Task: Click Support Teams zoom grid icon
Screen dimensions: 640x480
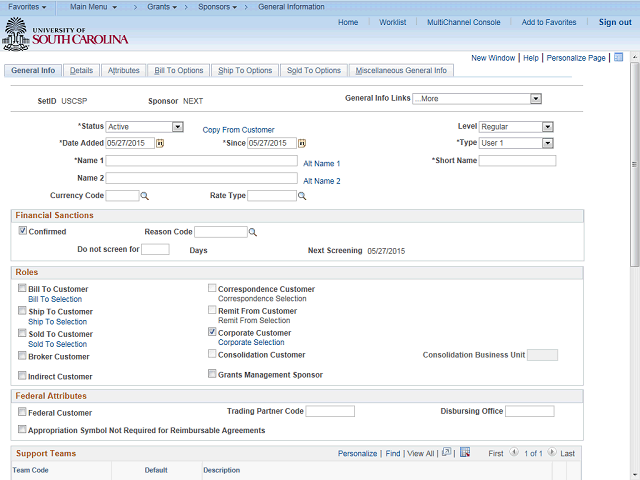Action: click(x=447, y=453)
